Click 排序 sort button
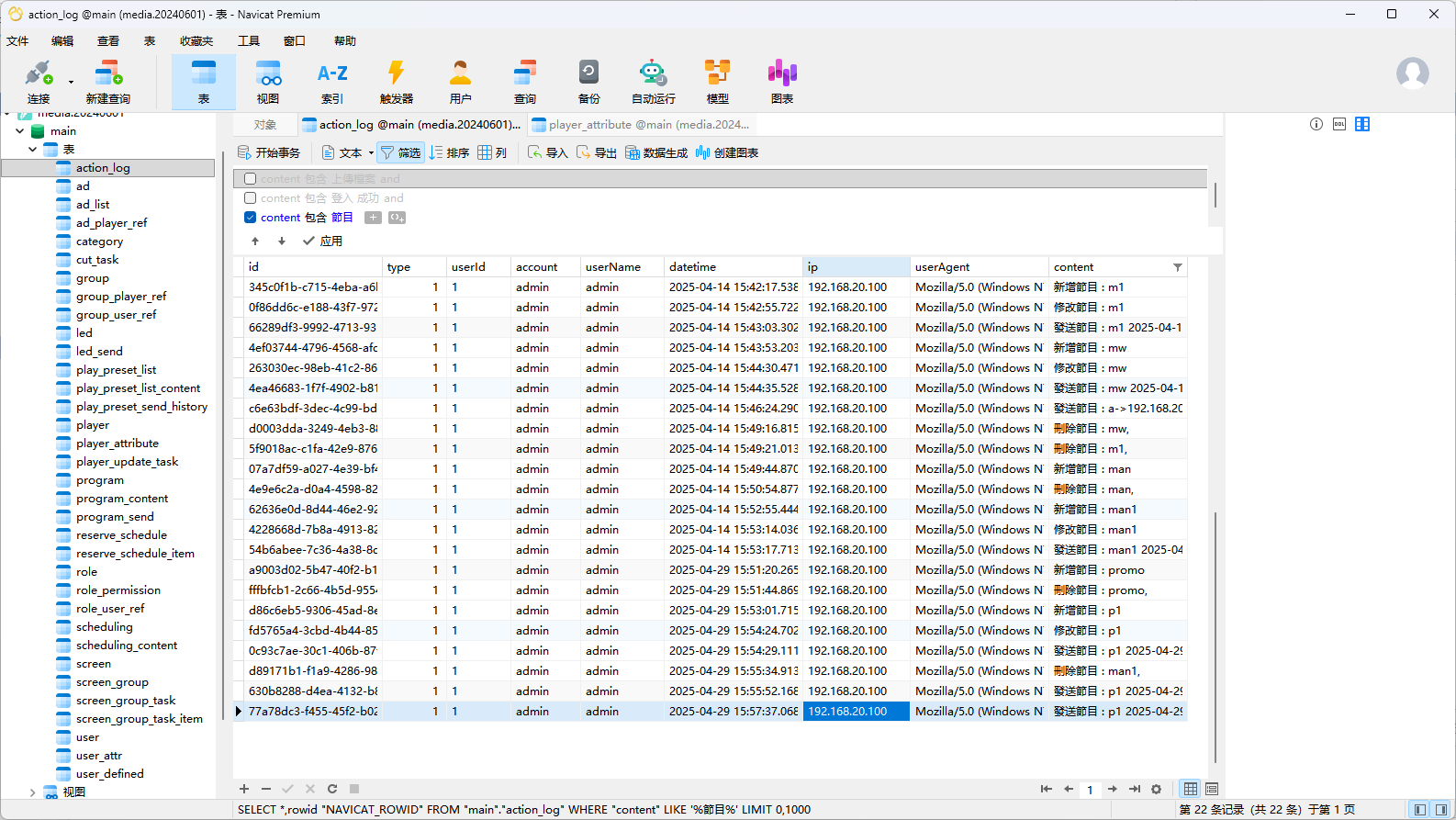 click(450, 152)
